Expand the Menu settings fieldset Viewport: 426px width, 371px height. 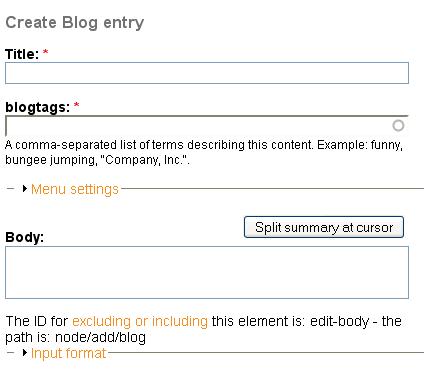[75, 189]
